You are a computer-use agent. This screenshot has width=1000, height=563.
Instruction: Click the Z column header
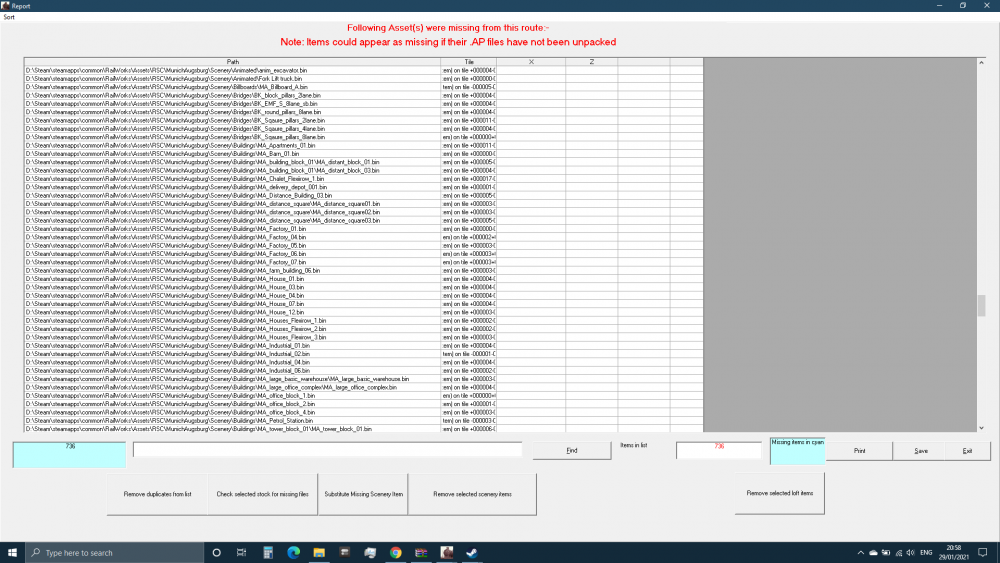click(x=591, y=62)
